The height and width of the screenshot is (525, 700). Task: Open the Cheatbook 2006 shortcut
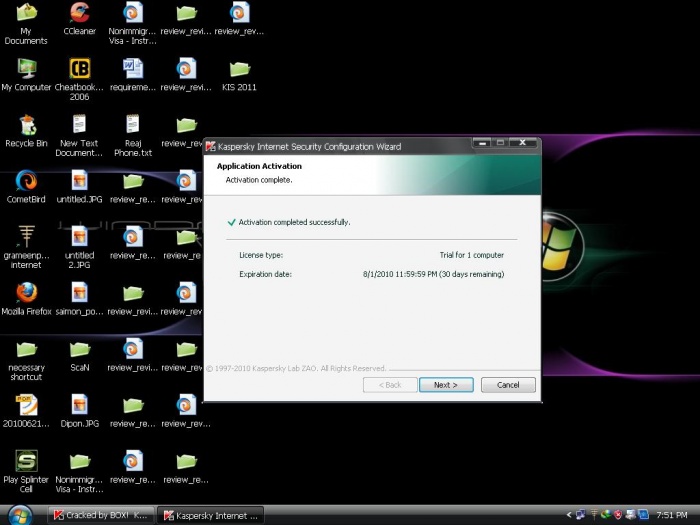click(x=79, y=79)
